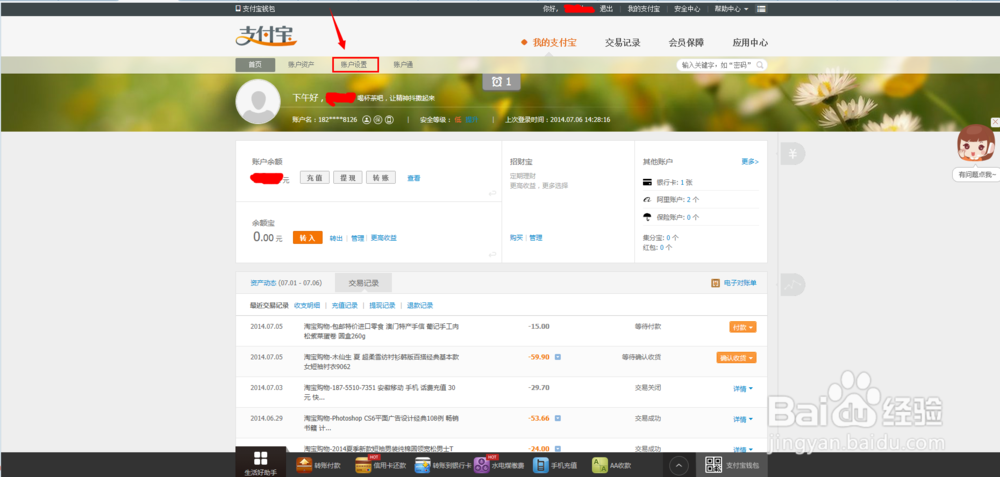Click the 退出 logout link

(607, 9)
